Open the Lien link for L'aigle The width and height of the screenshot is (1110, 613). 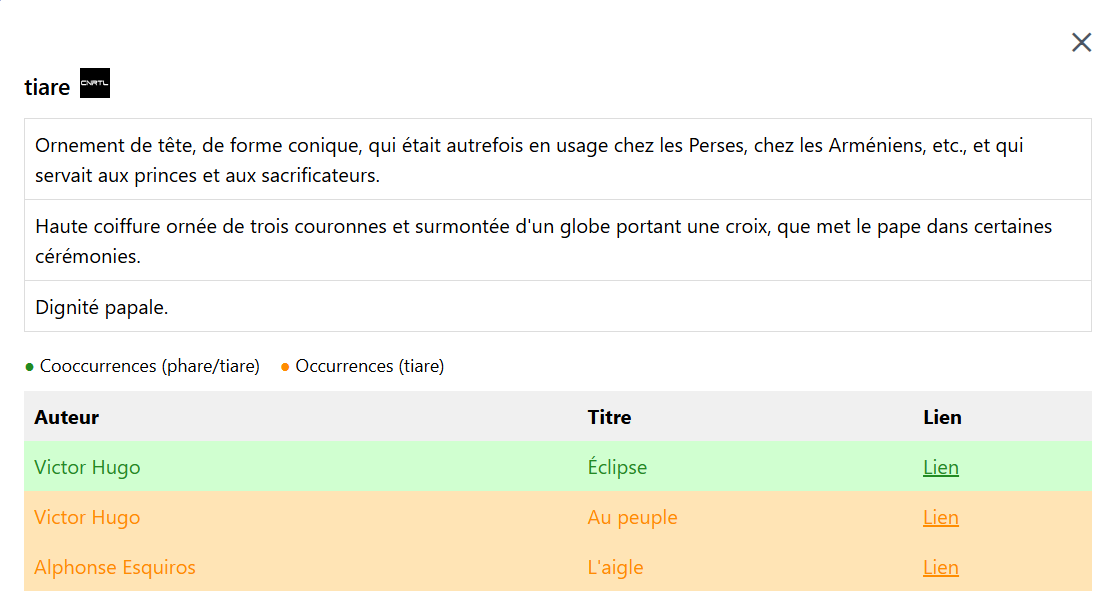click(941, 567)
